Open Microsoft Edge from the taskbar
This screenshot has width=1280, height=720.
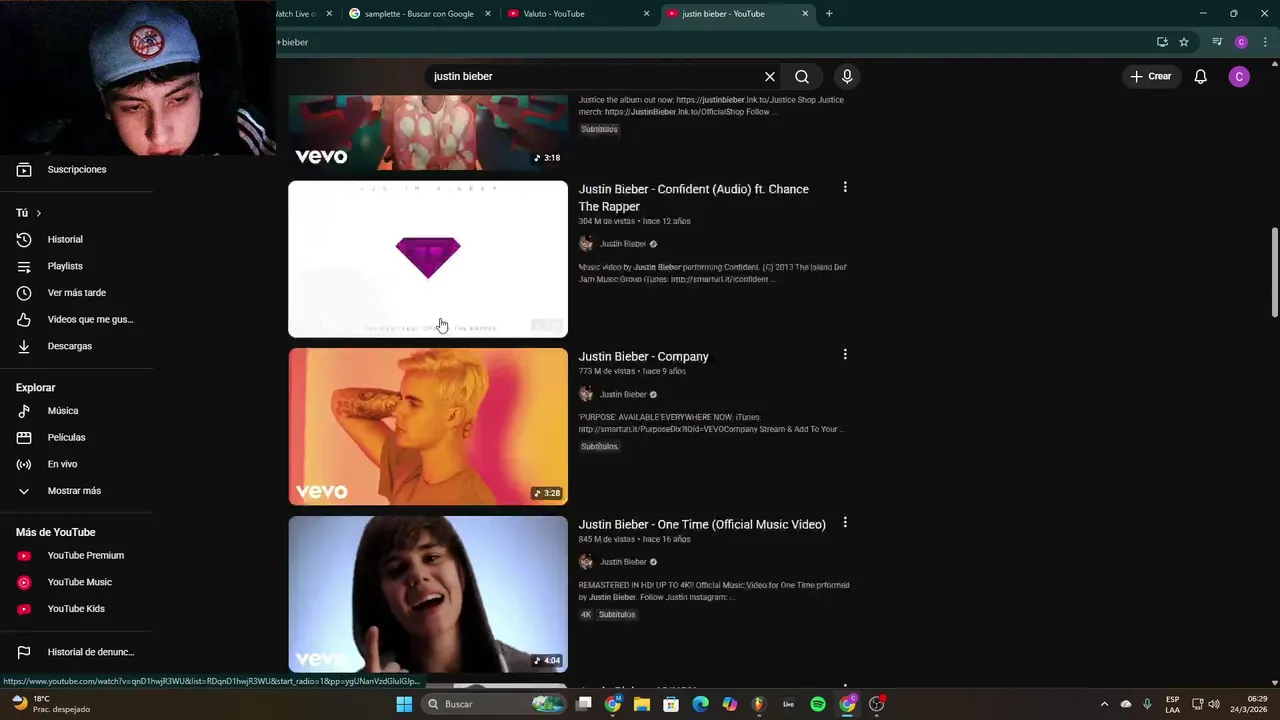(x=700, y=704)
